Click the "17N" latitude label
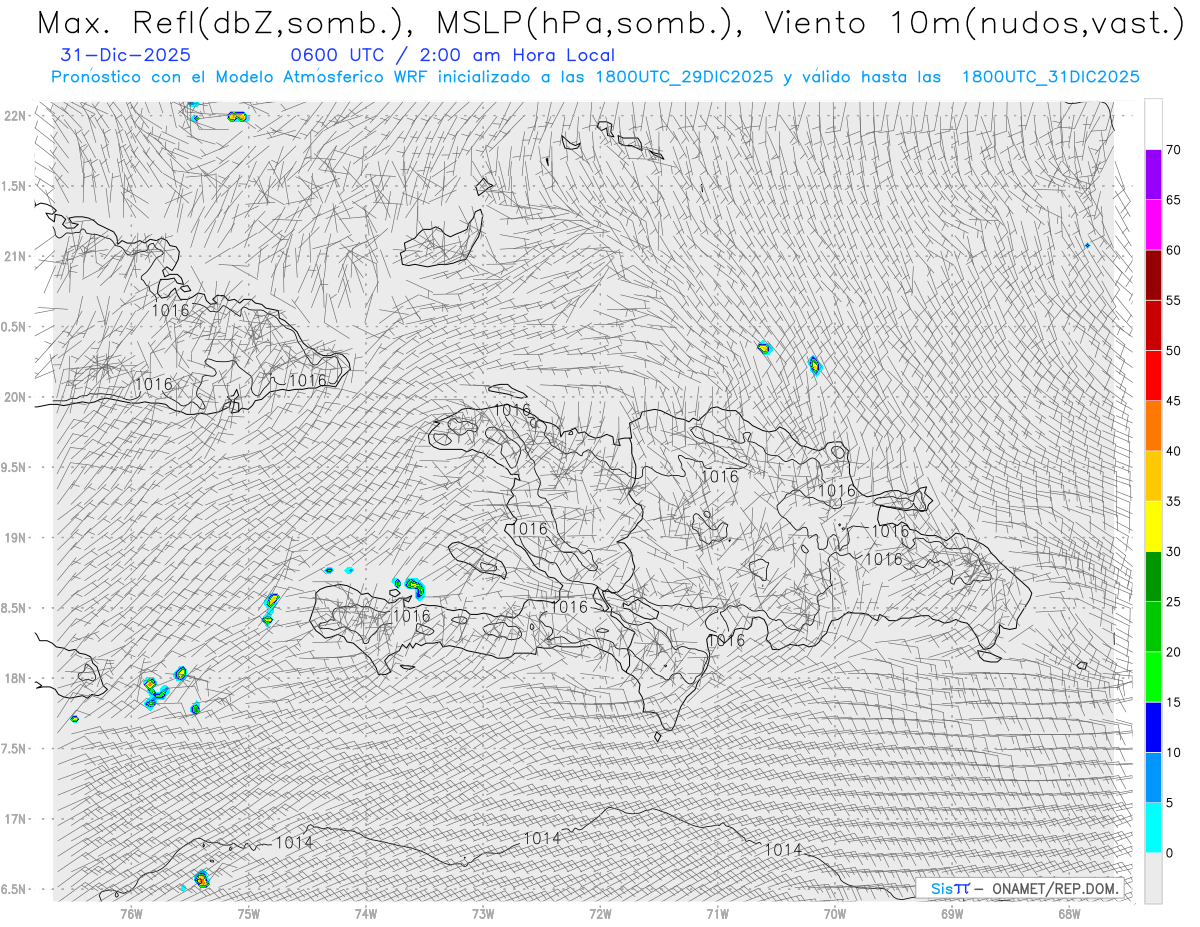This screenshot has height=927, width=1200. tap(15, 819)
